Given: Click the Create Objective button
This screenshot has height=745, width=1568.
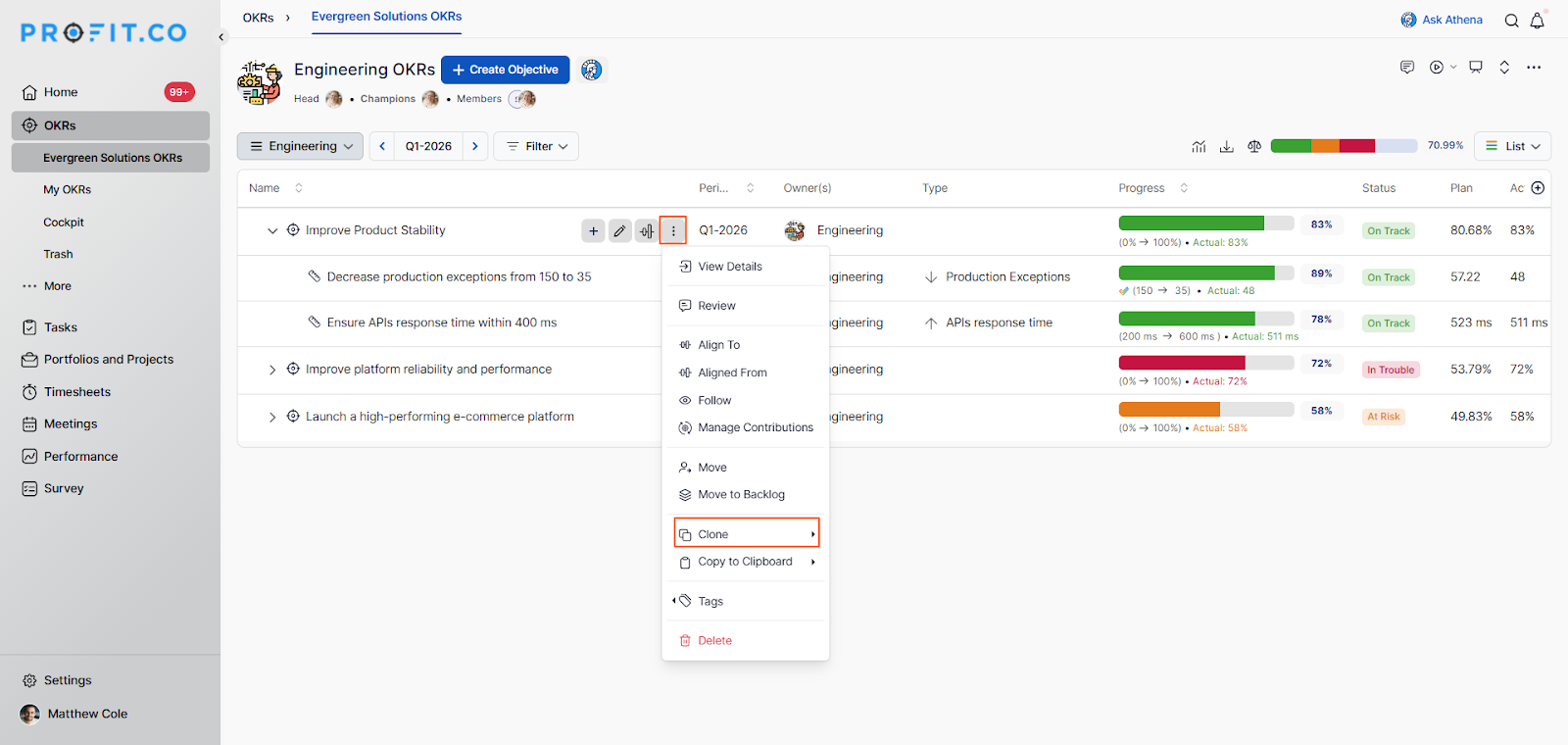Looking at the screenshot, I should (505, 70).
